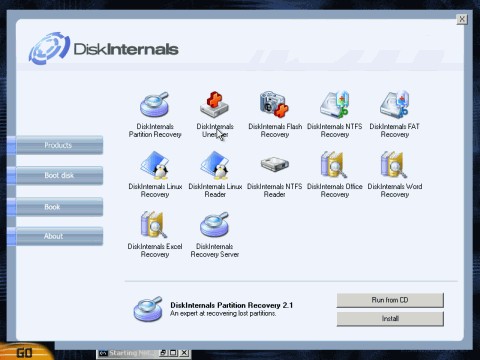Viewport: 480px width, 360px height.
Task: Select DiskInternals Word Recovery icon
Action: coord(394,164)
